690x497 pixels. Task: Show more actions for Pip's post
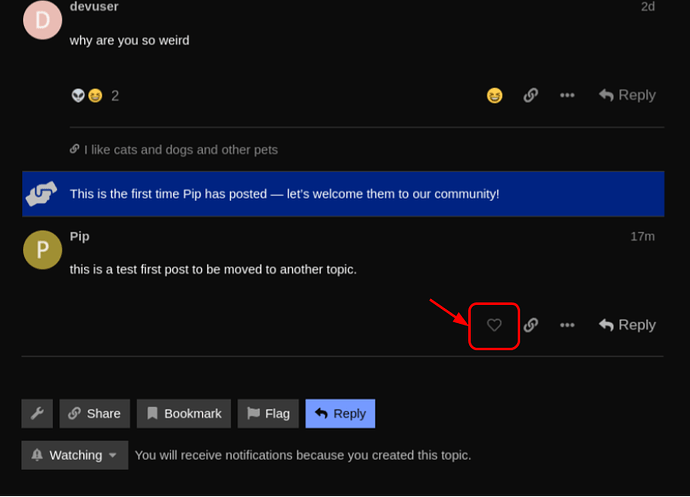[x=567, y=325]
